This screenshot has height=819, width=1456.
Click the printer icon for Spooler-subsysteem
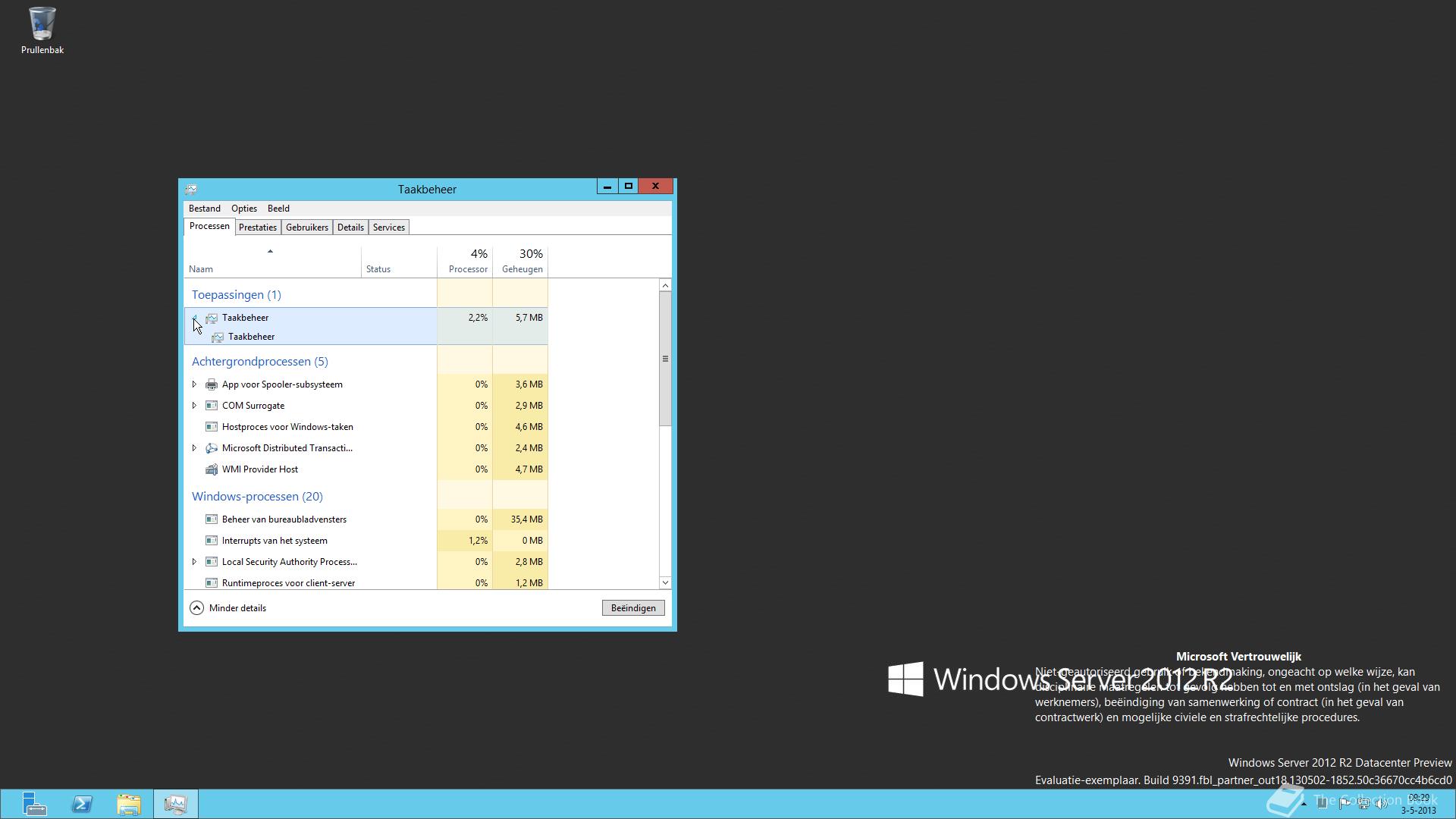pos(212,384)
